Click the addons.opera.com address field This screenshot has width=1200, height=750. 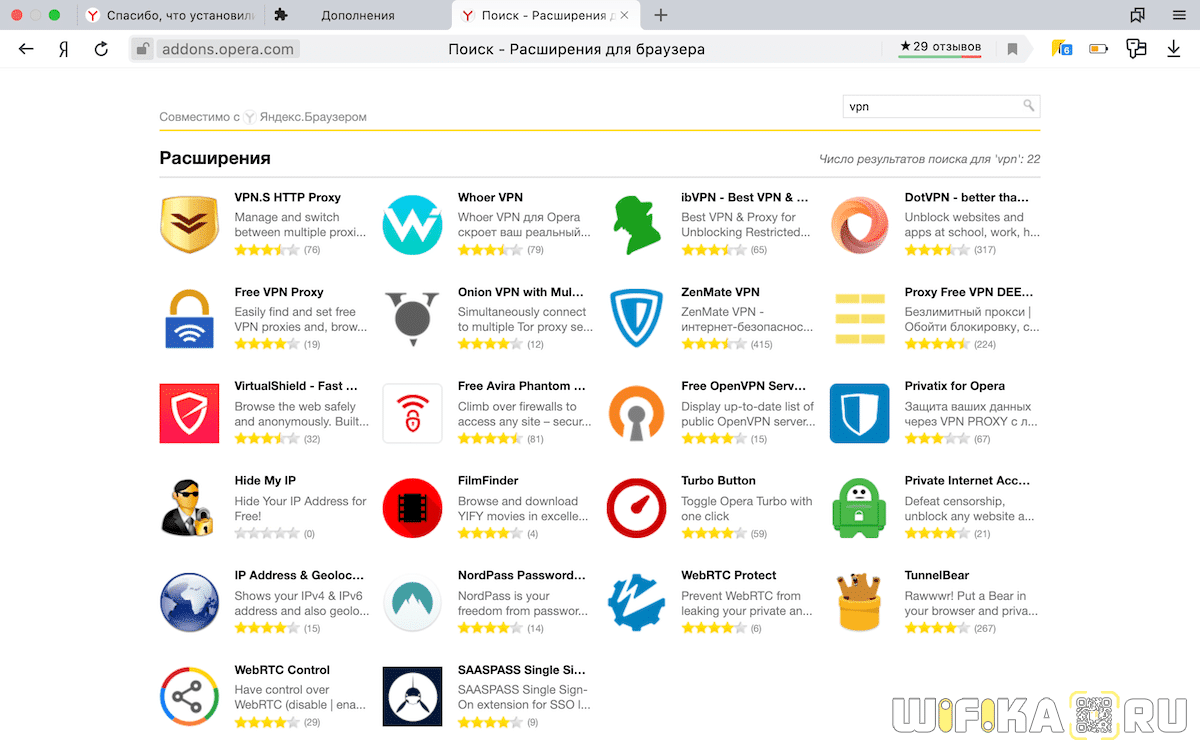pyautogui.click(x=229, y=48)
